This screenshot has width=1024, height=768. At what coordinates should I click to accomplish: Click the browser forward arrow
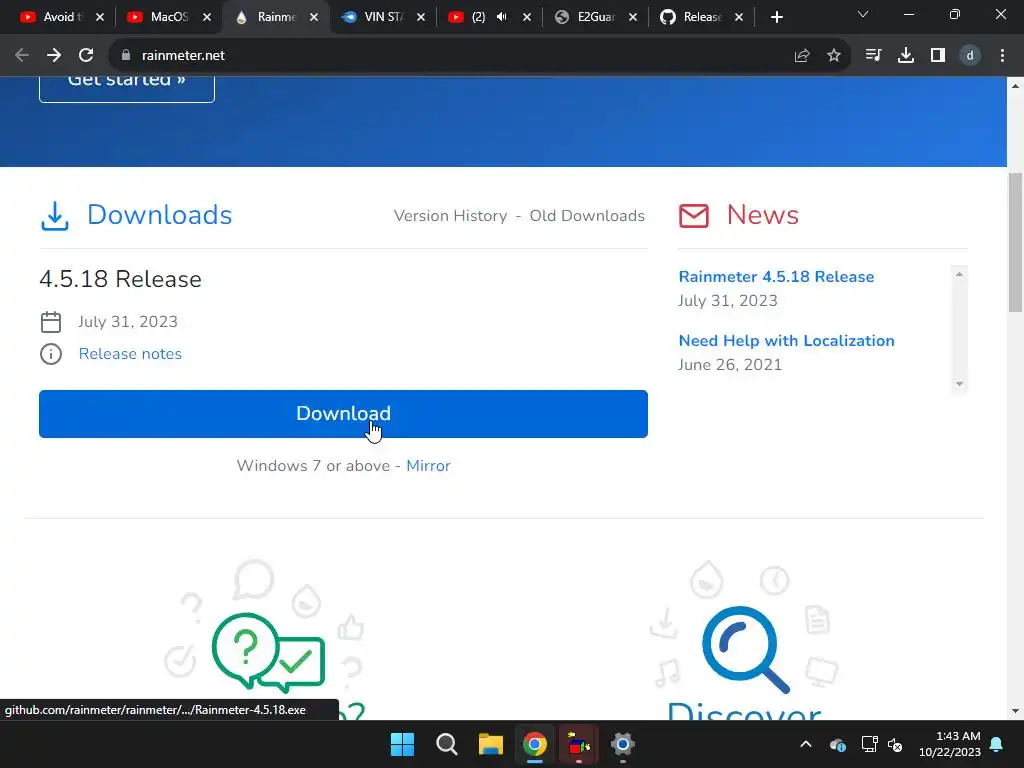(54, 56)
